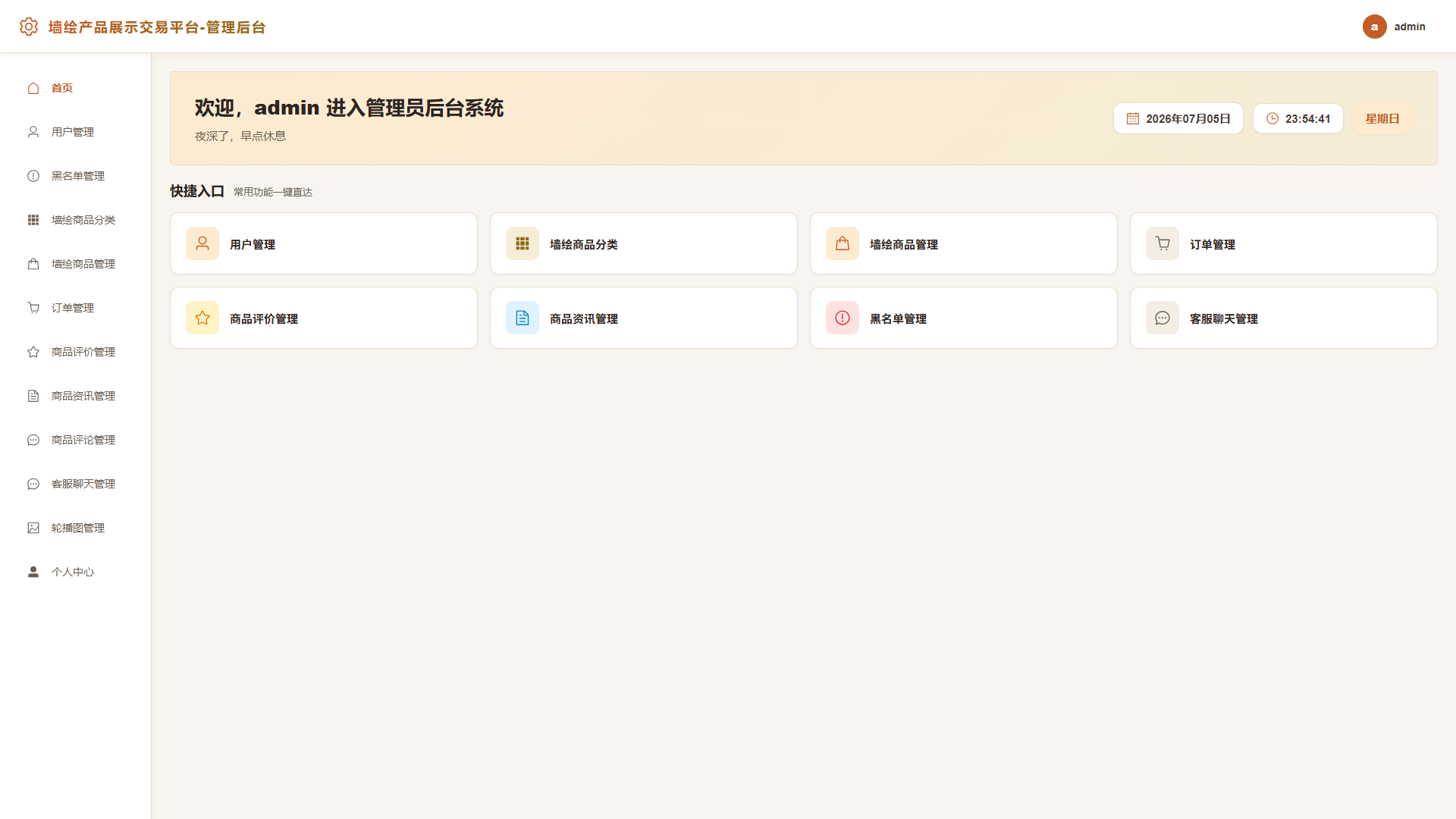Click the cart icon beside 订单管理 in sidebar
This screenshot has width=1456, height=819.
(x=33, y=308)
